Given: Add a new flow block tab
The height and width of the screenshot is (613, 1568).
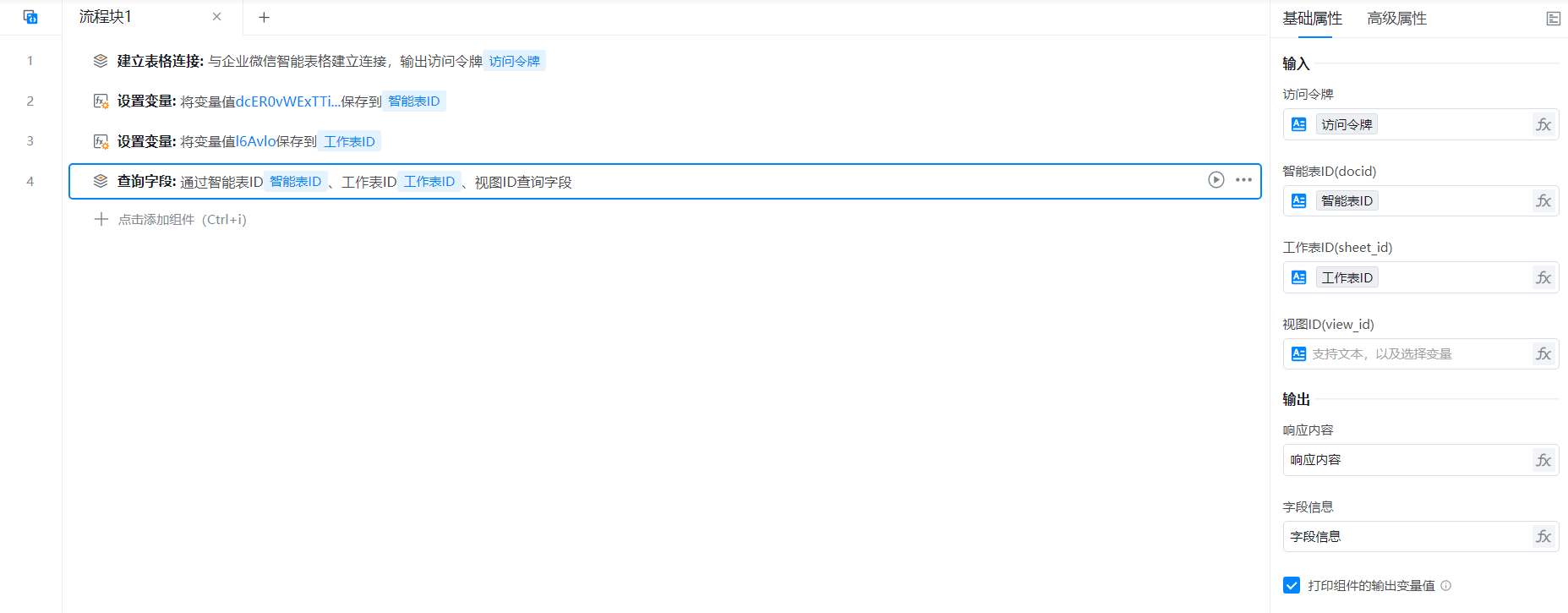Looking at the screenshot, I should tap(264, 17).
